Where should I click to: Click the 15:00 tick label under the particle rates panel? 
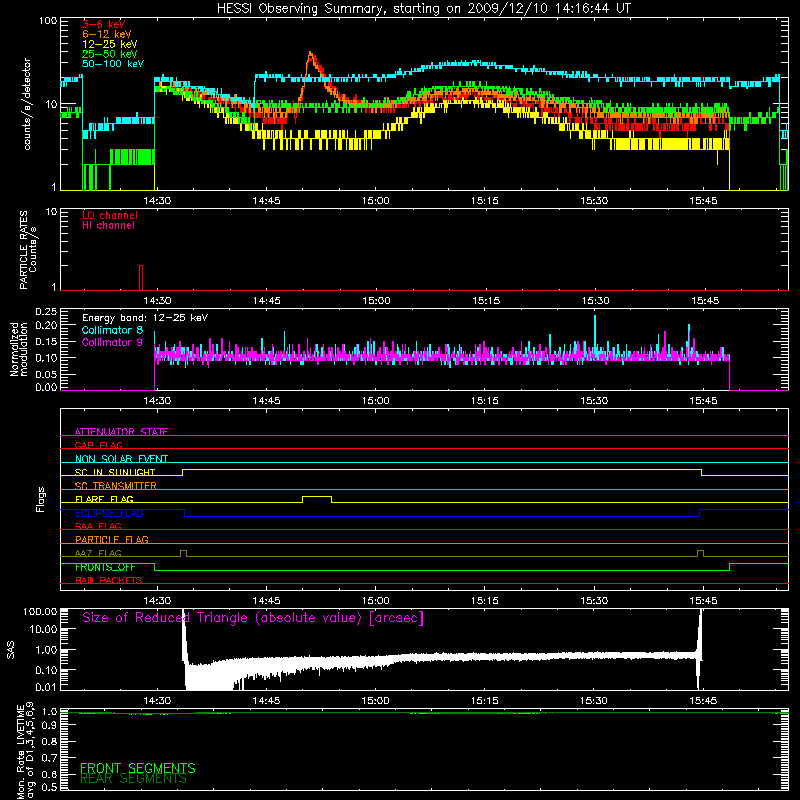point(376,301)
